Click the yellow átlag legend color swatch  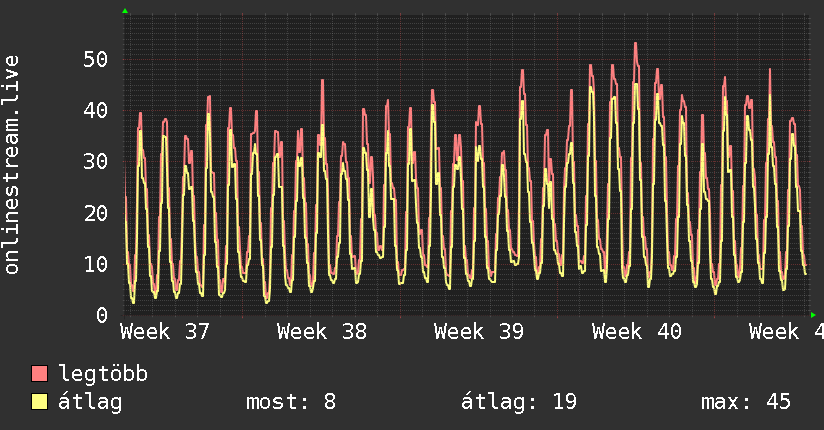pos(39,401)
